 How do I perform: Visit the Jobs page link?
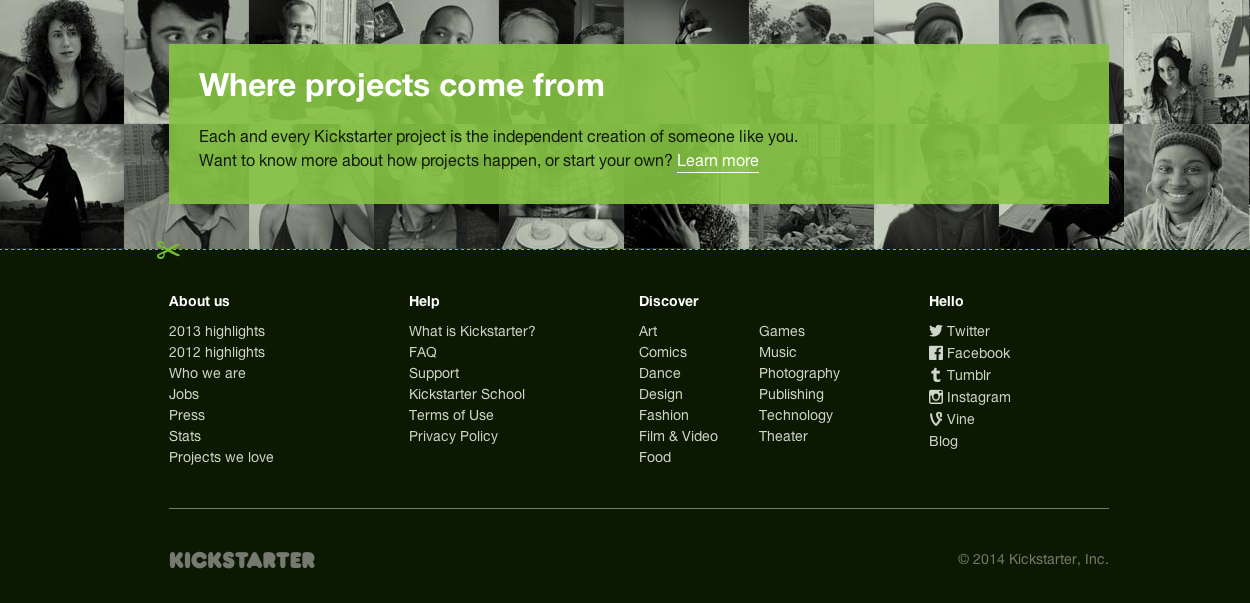[184, 394]
